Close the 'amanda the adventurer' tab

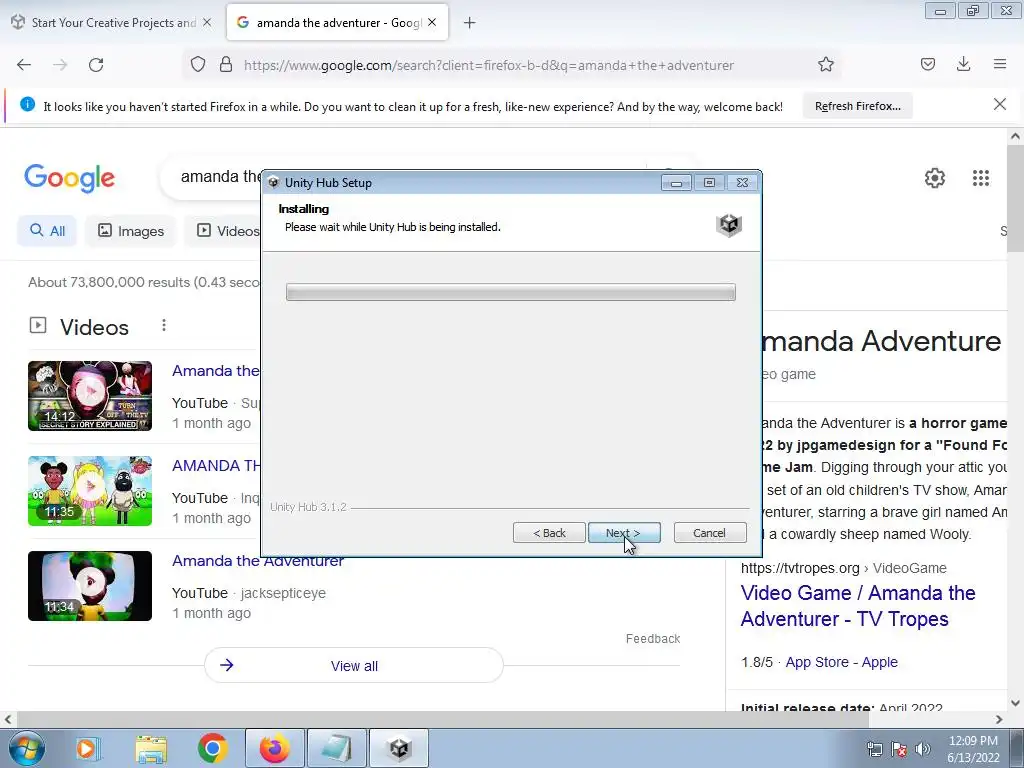coord(432,22)
